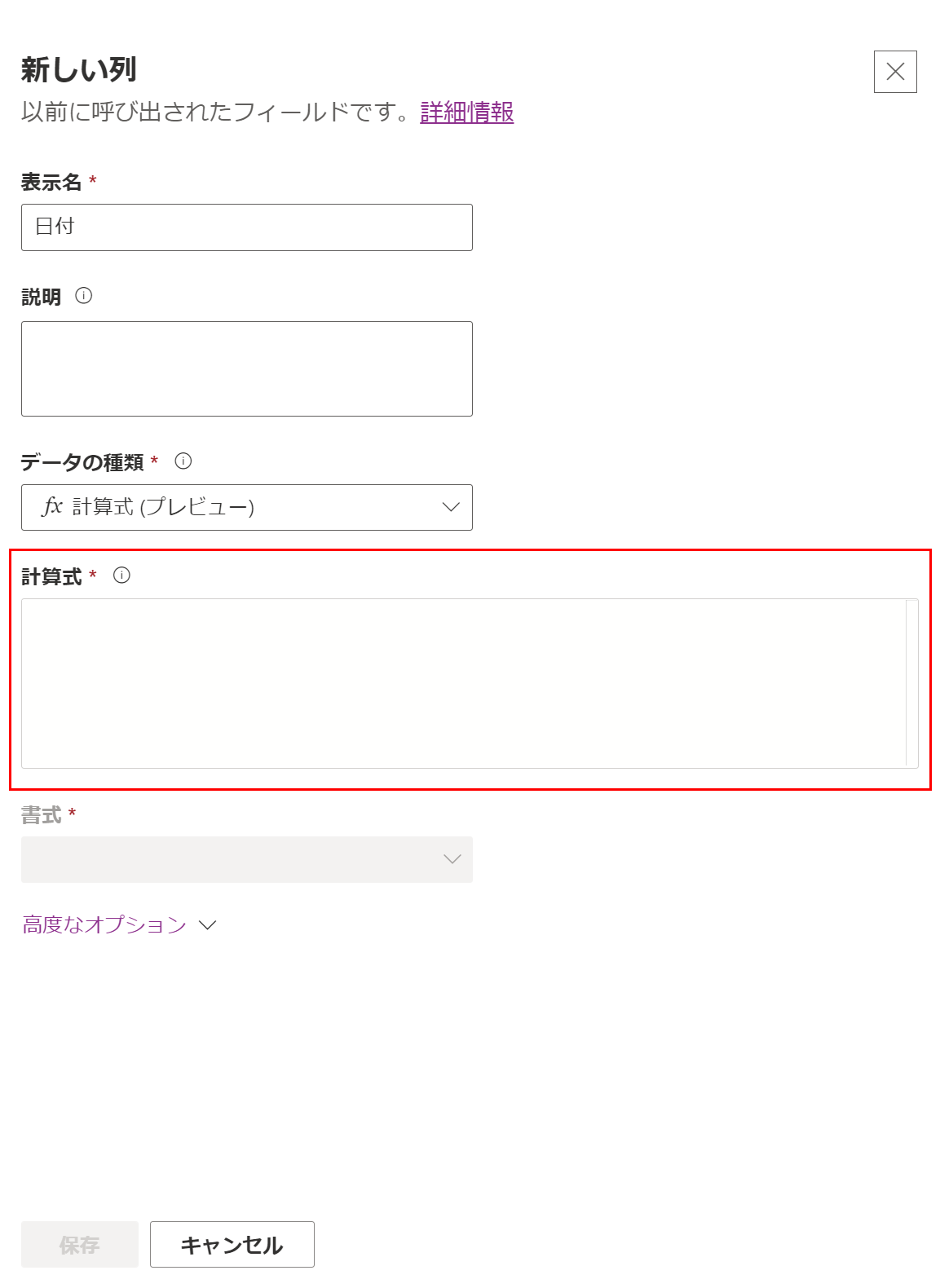The width and height of the screenshot is (940, 1288).
Task: Click the info icon beside 計算式 label
Action: [121, 576]
